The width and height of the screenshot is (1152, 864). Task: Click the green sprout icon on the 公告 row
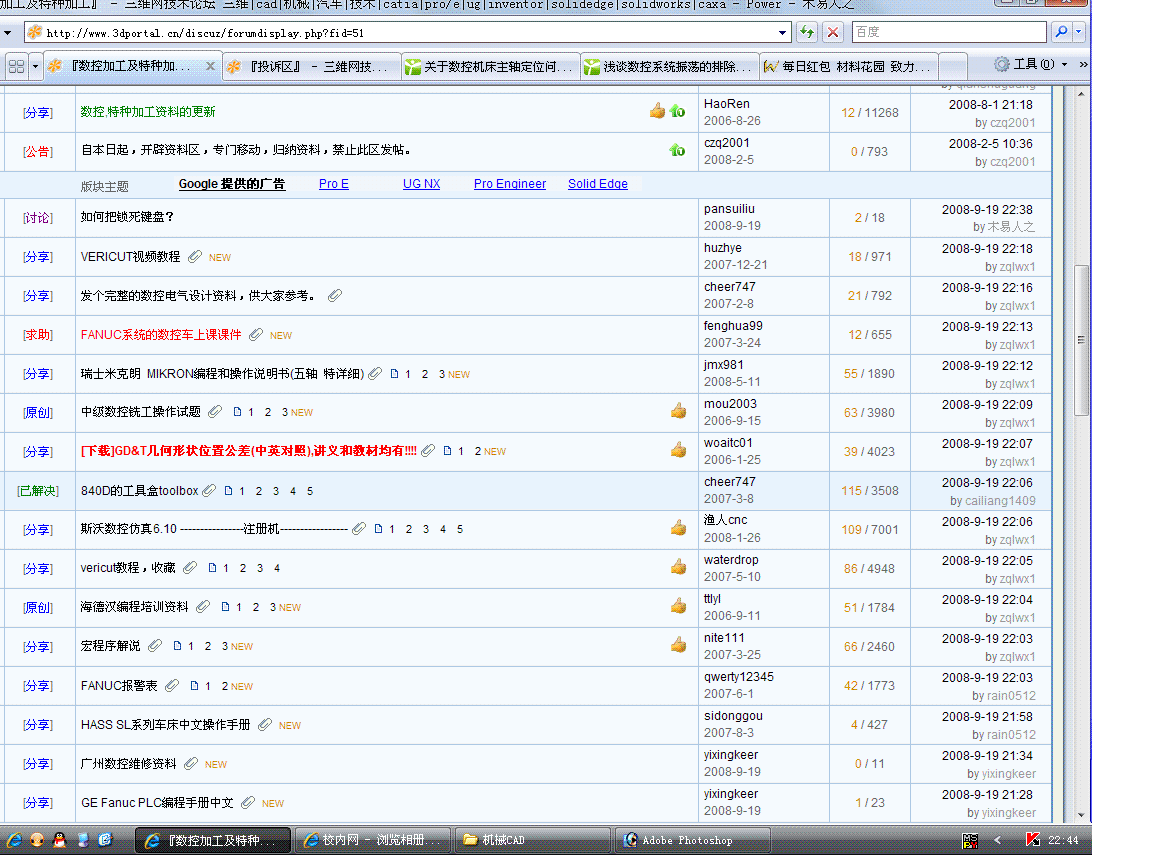(678, 150)
